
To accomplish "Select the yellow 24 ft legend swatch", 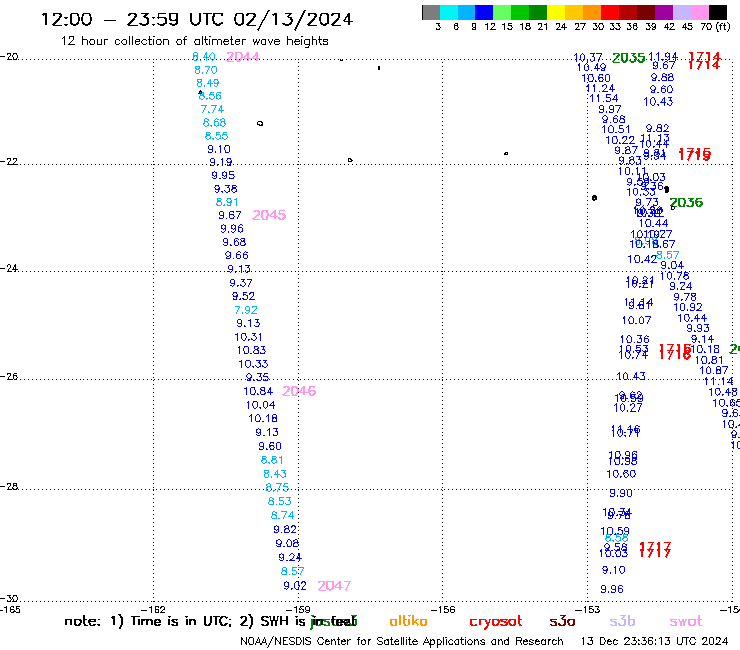I will pos(556,12).
